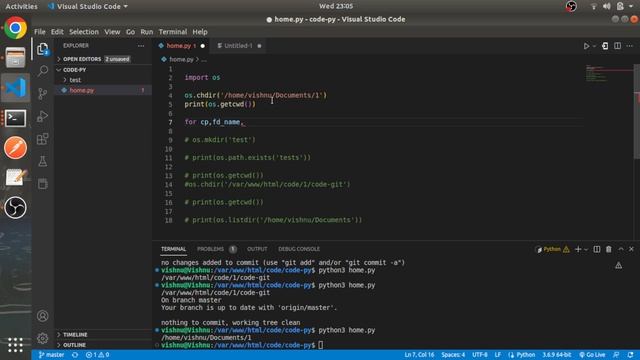This screenshot has height=360, width=640.
Task: Expand the test folder
Action: click(x=104, y=80)
